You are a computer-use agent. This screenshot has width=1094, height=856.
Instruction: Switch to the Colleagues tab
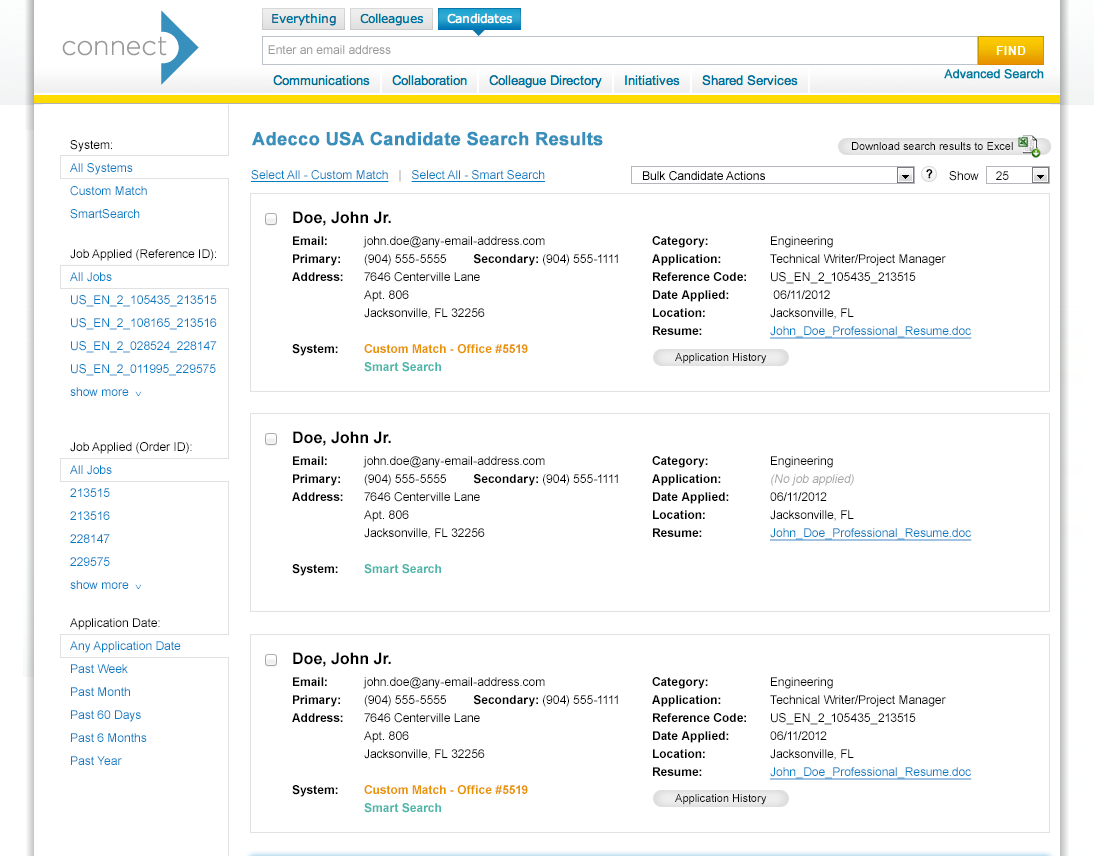[391, 19]
